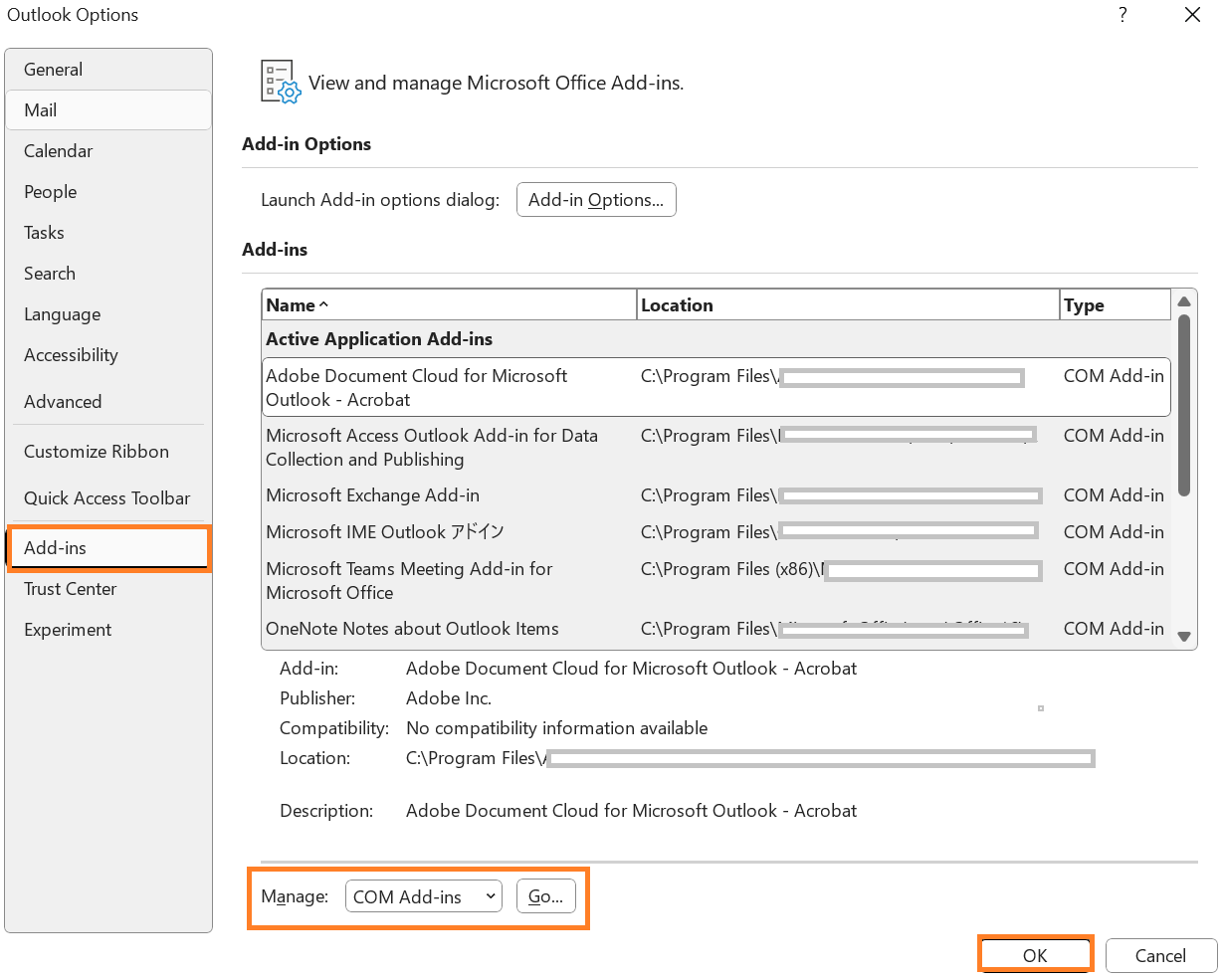Select Customize Ribbon in the sidebar
Viewport: 1223px width, 980px height.
click(108, 452)
